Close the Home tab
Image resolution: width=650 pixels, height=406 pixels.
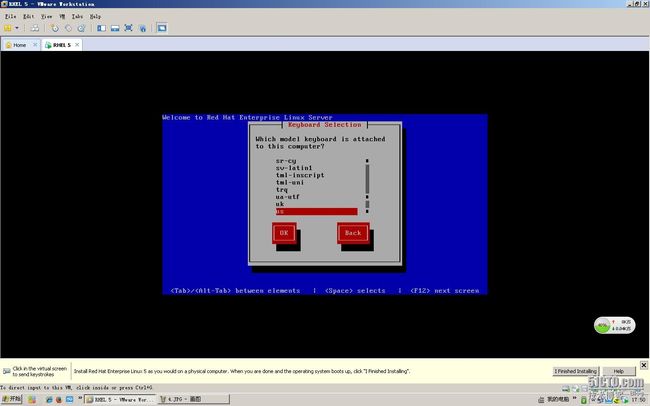35,44
